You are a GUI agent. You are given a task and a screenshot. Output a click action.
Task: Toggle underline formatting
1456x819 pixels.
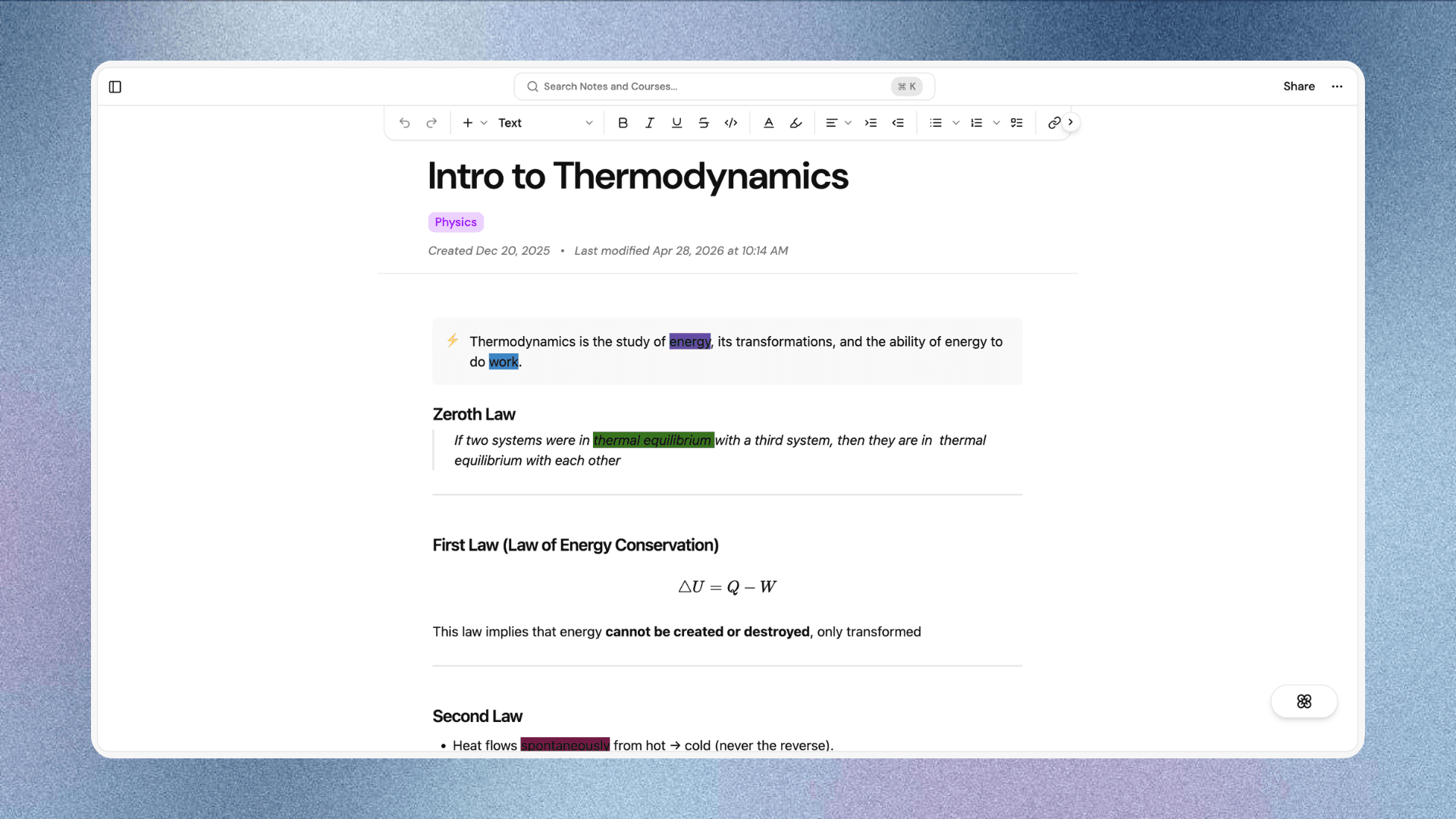coord(676,123)
